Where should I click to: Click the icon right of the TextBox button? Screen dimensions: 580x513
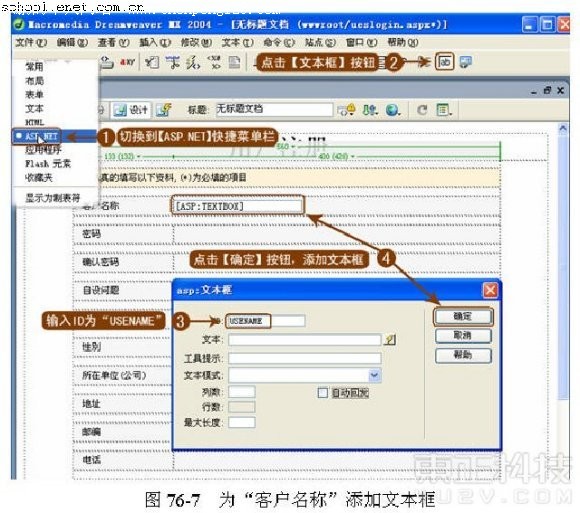pyautogui.click(x=465, y=62)
